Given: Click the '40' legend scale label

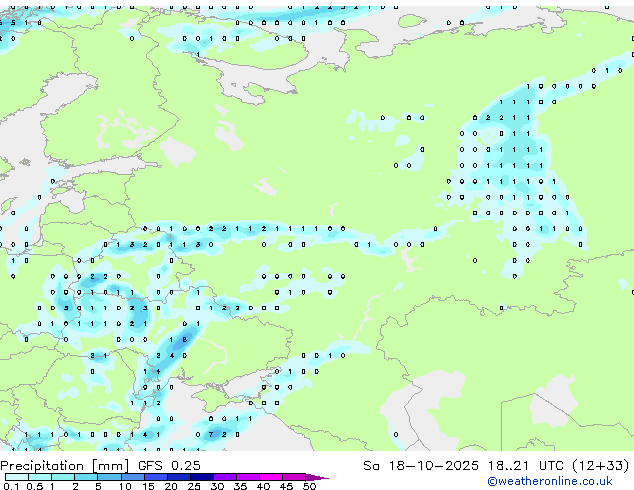Looking at the screenshot, I should click(263, 486).
